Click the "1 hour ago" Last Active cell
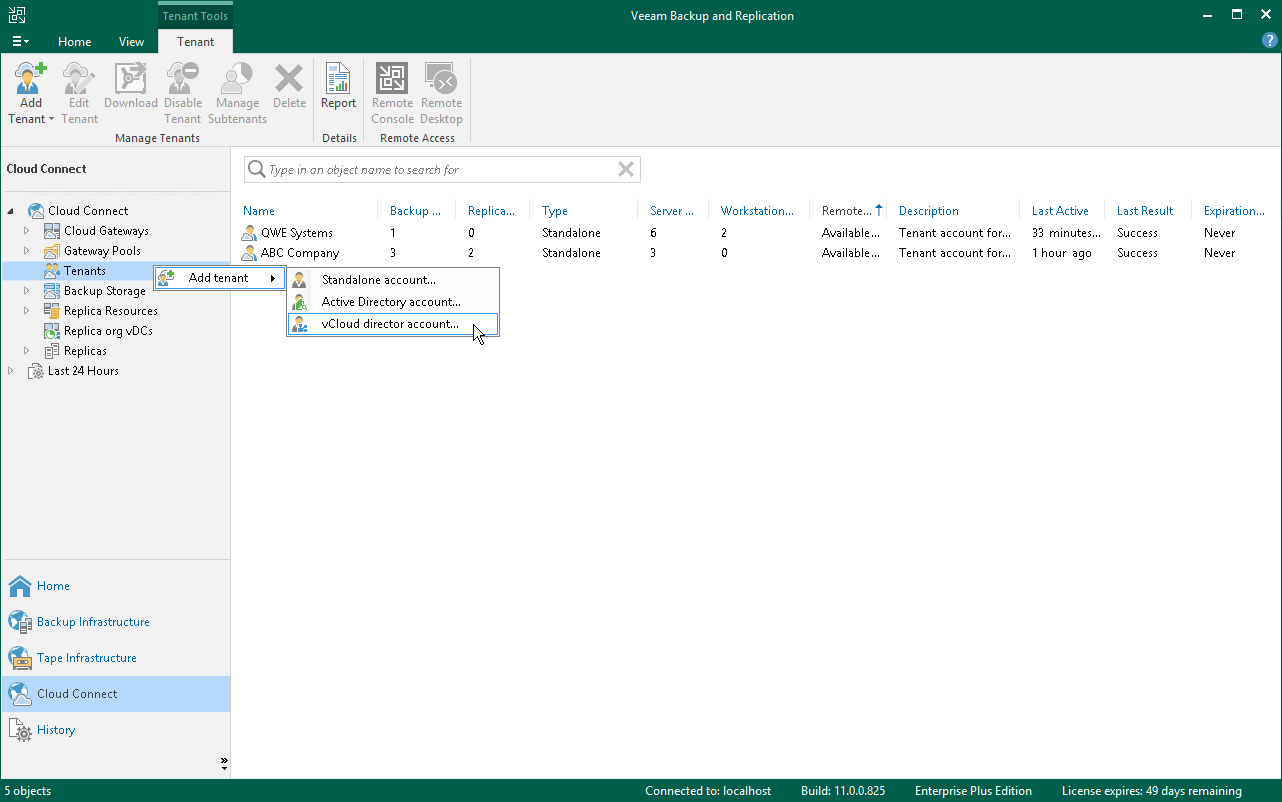This screenshot has width=1282, height=802. [1062, 253]
